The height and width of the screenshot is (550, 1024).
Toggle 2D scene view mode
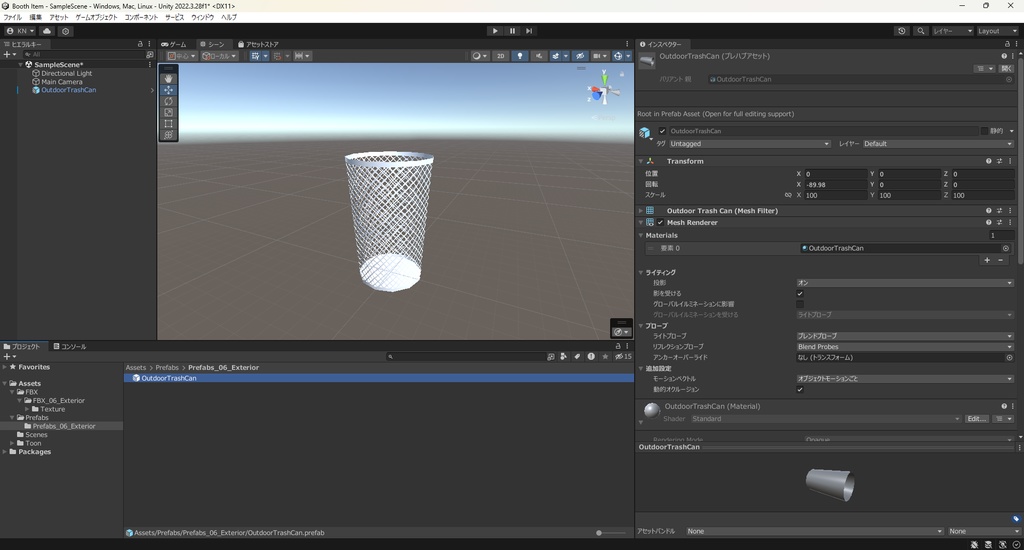tap(501, 56)
